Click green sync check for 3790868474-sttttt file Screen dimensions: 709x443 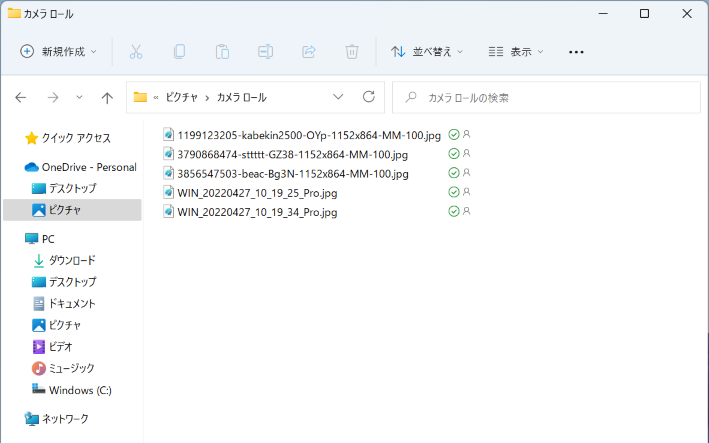[454, 154]
